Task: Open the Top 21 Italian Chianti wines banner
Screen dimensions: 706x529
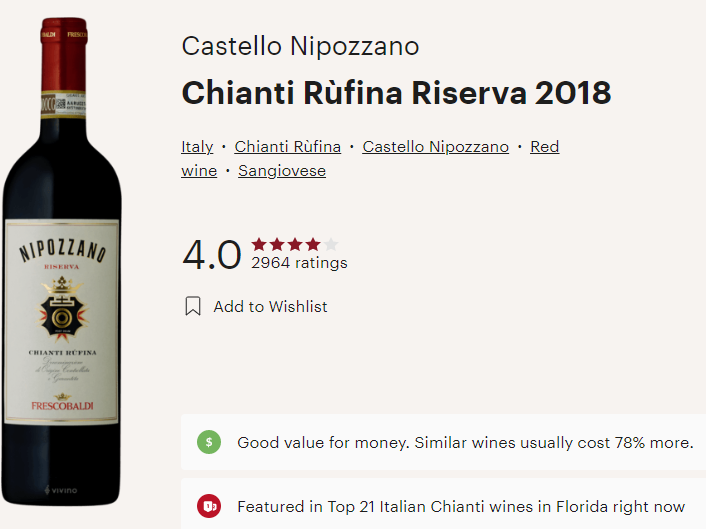Action: tap(444, 504)
